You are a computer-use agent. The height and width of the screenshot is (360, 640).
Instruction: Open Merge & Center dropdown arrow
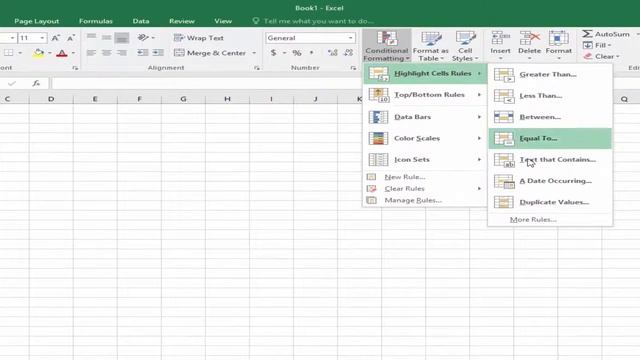pos(254,53)
